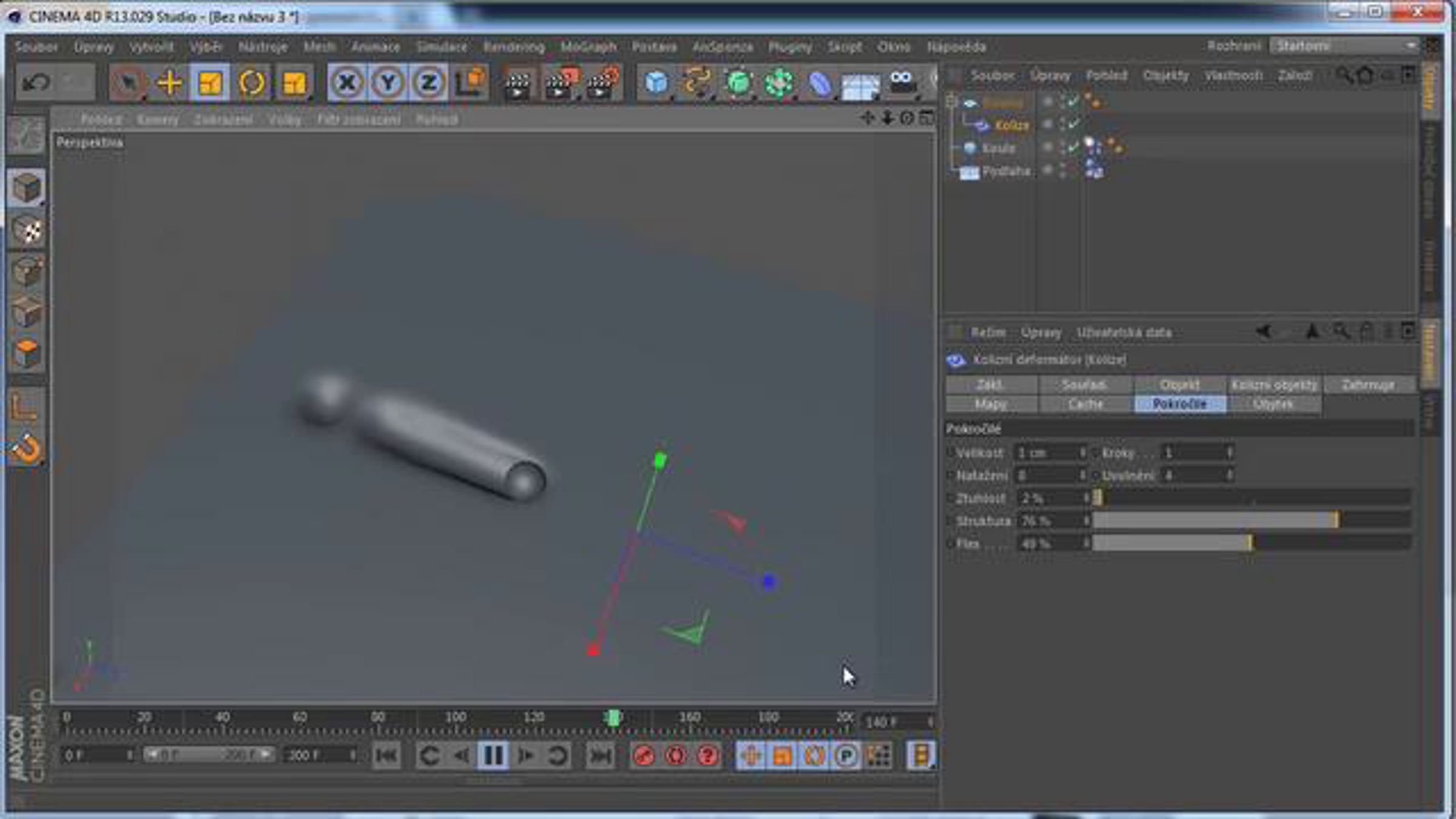Open the green NURBS generator icon

click(x=738, y=83)
